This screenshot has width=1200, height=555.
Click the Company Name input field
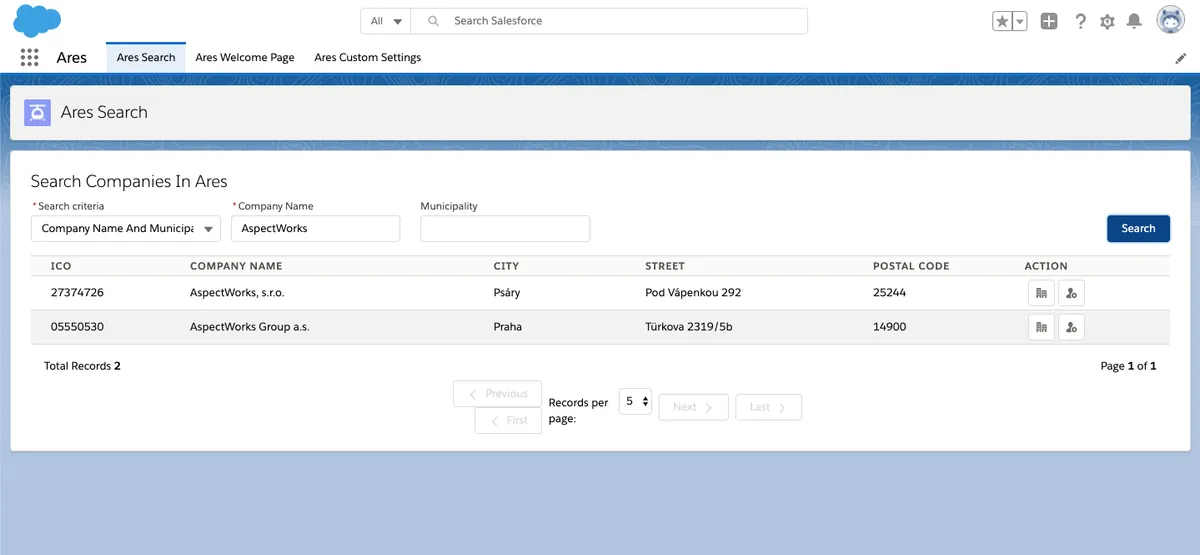(x=315, y=229)
